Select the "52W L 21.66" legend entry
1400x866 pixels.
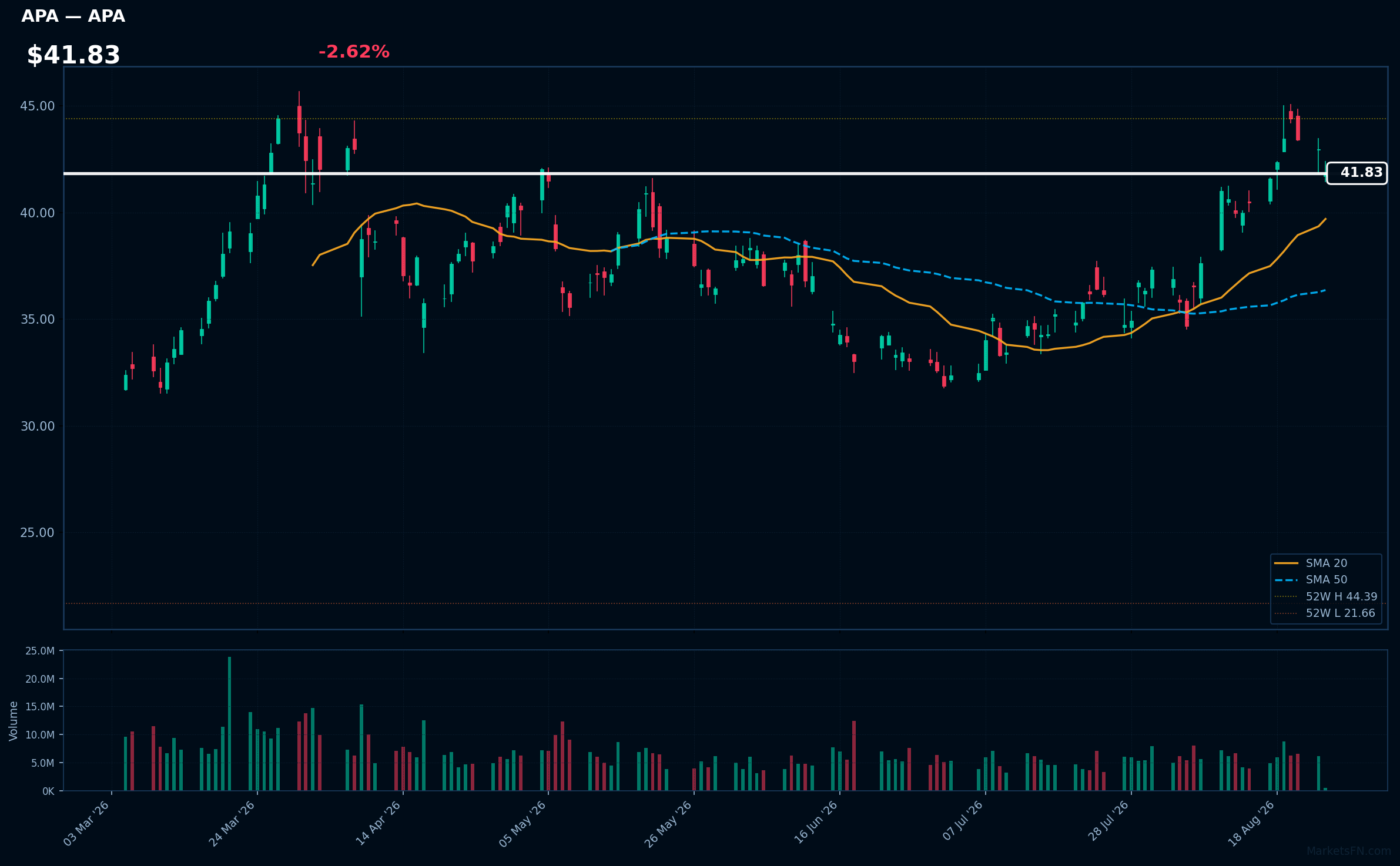(x=1340, y=613)
